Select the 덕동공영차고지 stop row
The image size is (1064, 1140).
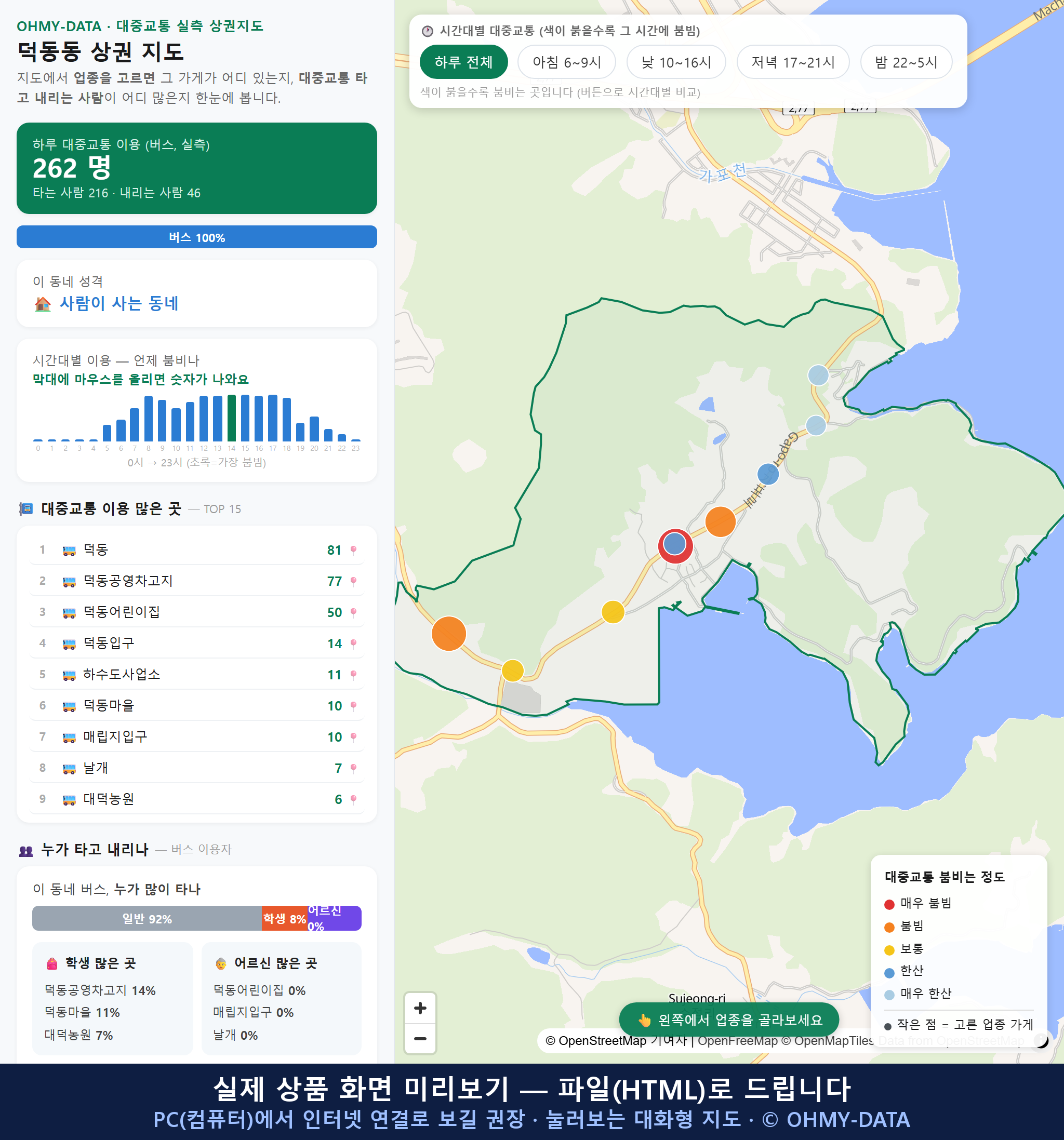click(197, 581)
